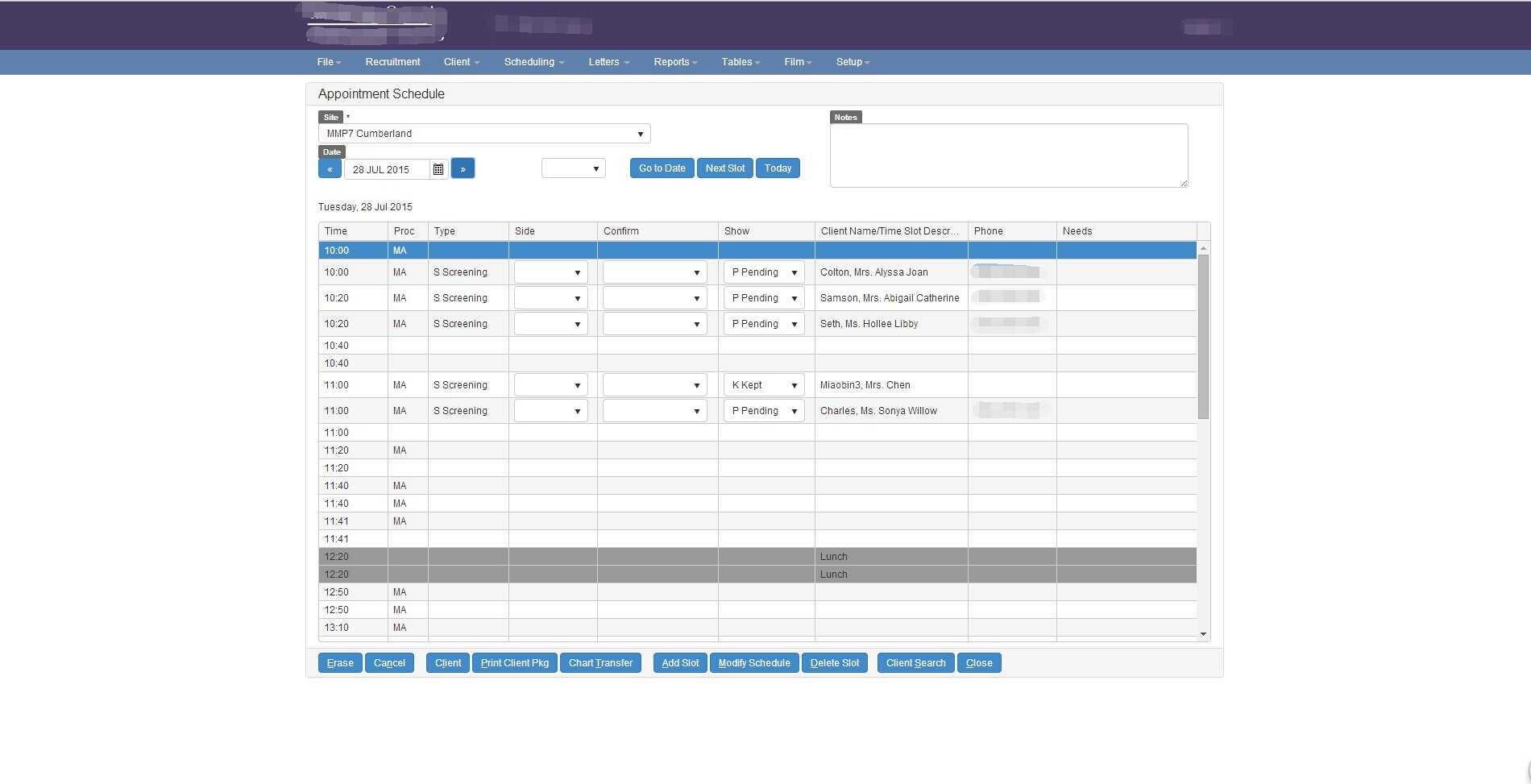Click the Go to Date button

tap(662, 168)
